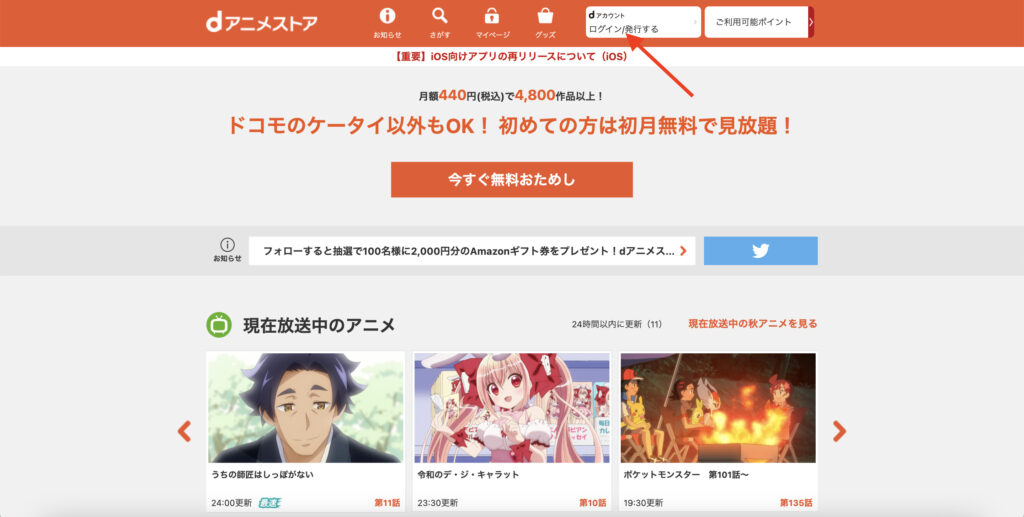Viewport: 1024px width, 517px height.
Task: Open the お知らせ info icon in header
Action: (x=387, y=16)
